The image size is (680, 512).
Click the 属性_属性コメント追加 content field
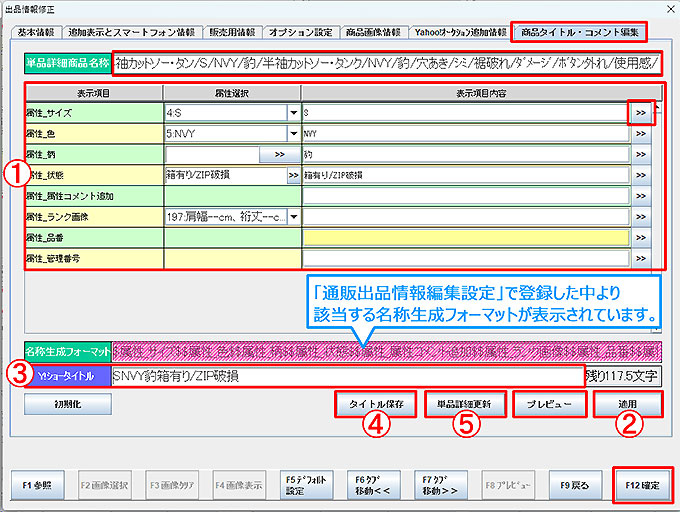466,196
